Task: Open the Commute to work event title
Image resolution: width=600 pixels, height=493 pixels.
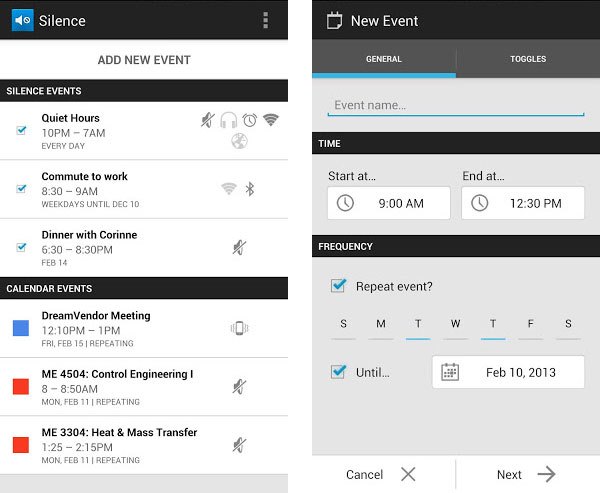Action: point(85,176)
